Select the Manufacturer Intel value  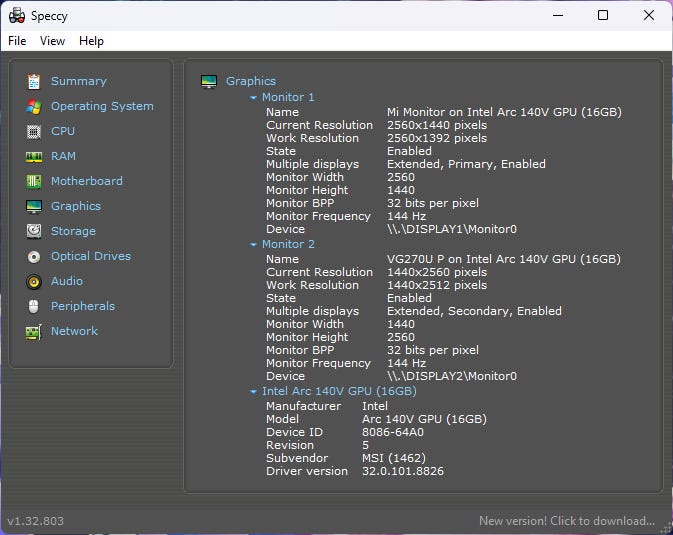[x=375, y=406]
